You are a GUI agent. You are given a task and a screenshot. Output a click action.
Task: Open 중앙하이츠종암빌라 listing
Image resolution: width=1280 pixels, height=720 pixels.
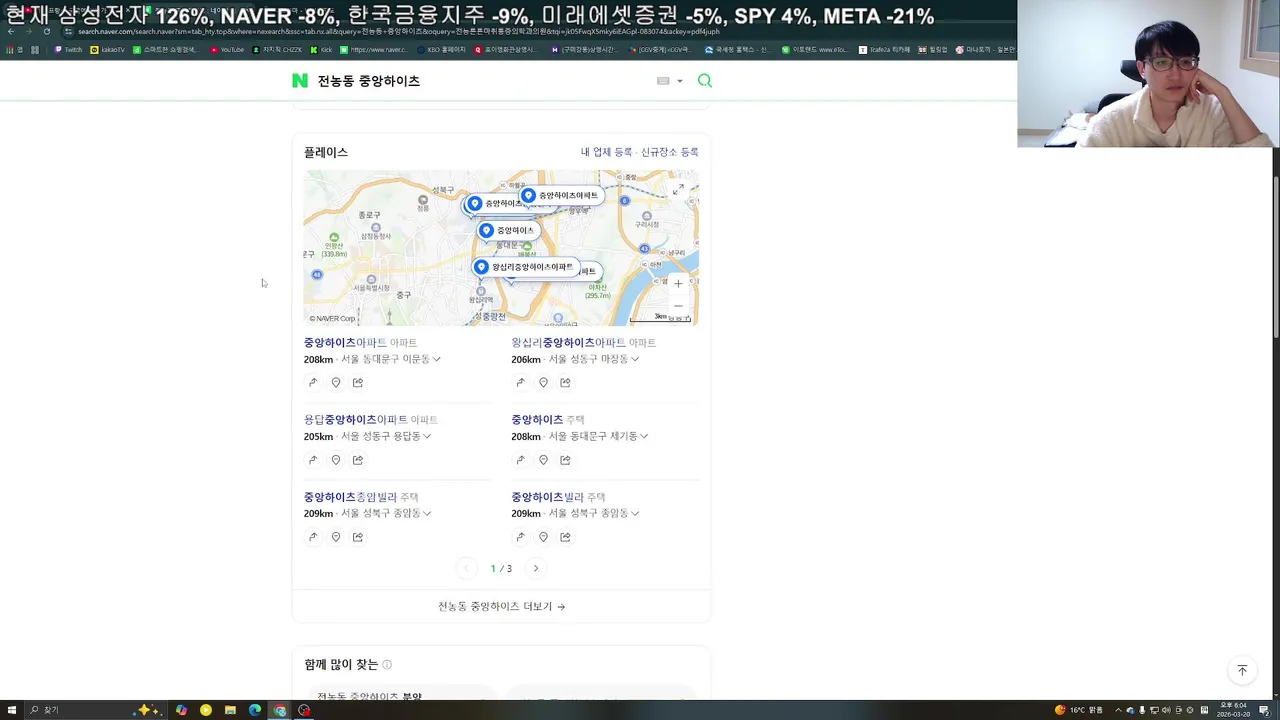point(350,497)
